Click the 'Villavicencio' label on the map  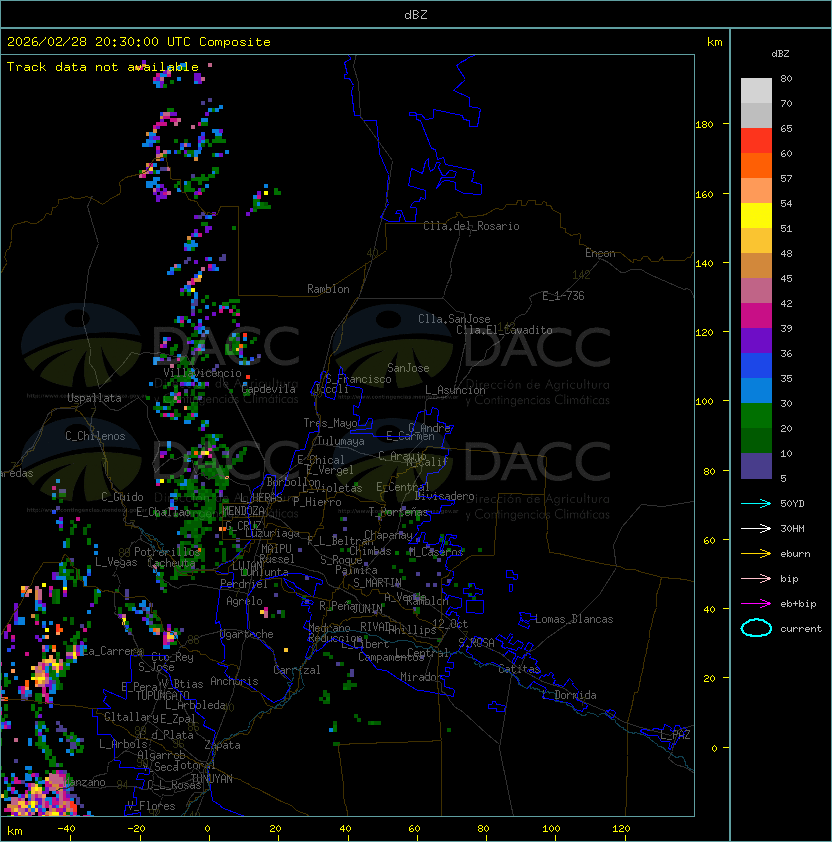[x=202, y=373]
